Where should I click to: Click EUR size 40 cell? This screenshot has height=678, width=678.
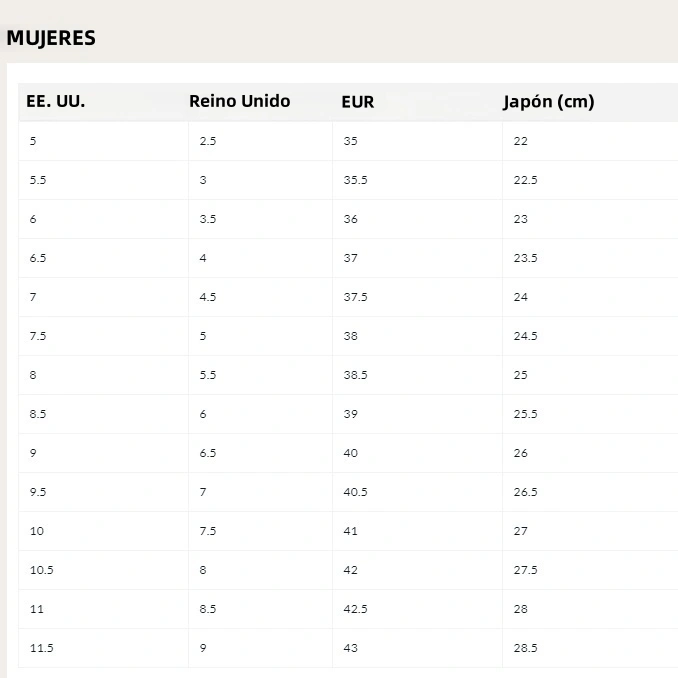[350, 453]
